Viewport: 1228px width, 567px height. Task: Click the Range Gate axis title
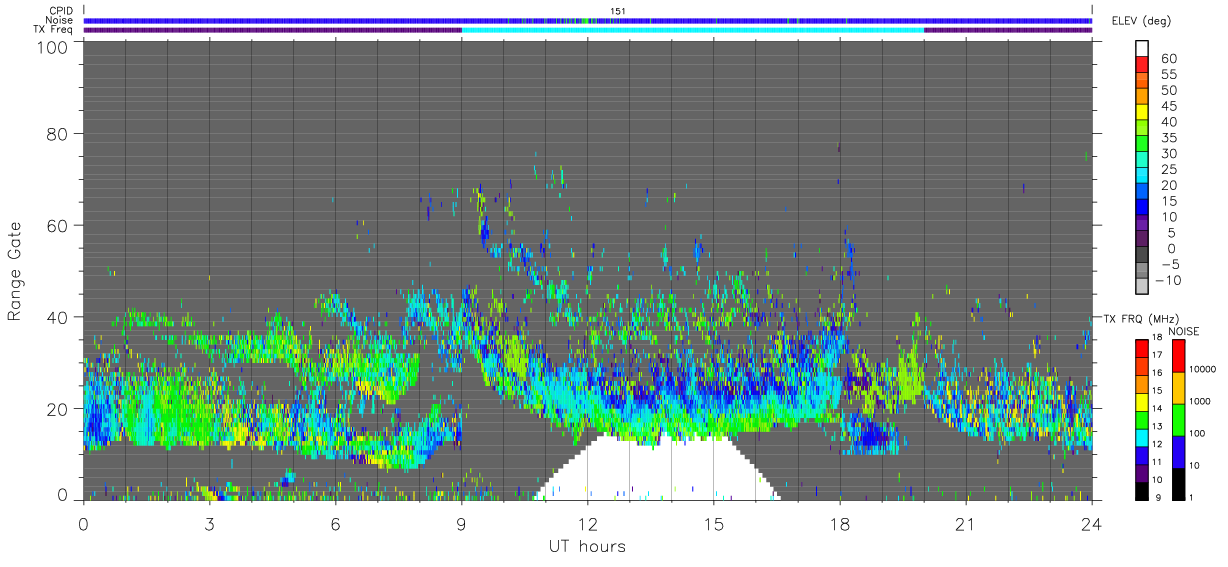click(16, 271)
